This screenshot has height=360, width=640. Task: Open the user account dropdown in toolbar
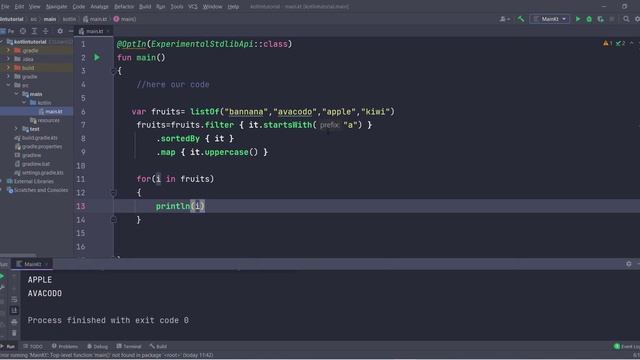(505, 19)
